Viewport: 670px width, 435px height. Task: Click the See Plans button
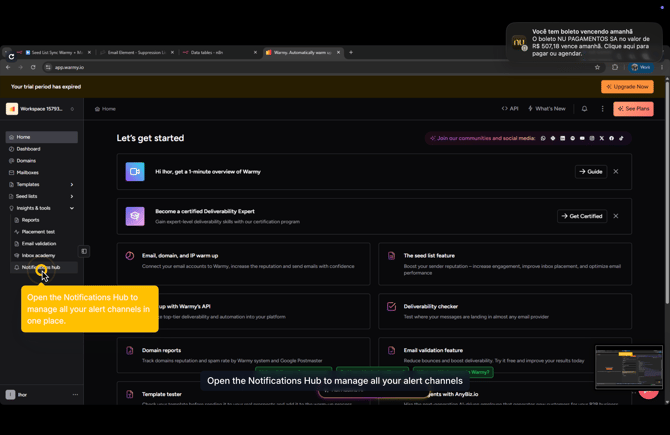(x=633, y=109)
